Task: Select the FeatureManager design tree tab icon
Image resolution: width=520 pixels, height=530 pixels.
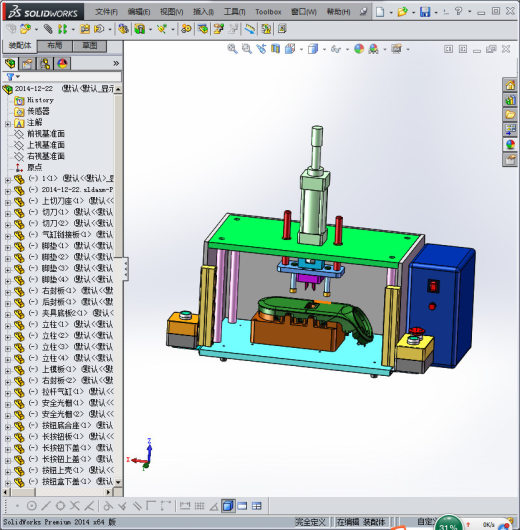Action: point(10,64)
